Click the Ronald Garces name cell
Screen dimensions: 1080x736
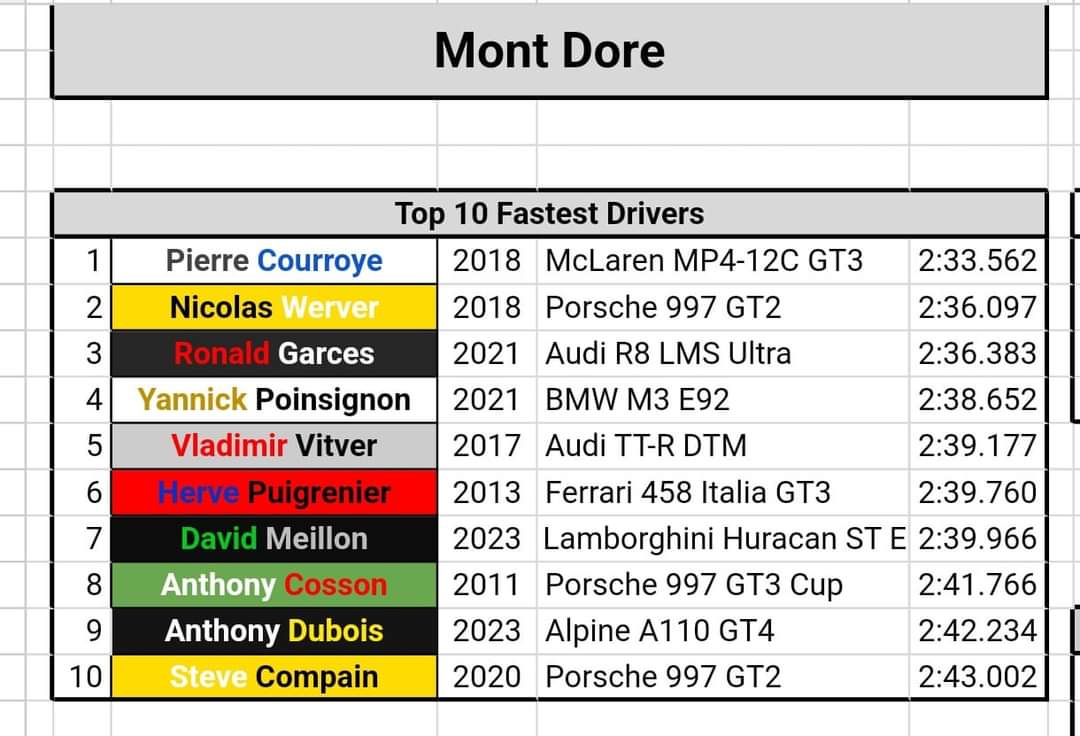pos(274,353)
